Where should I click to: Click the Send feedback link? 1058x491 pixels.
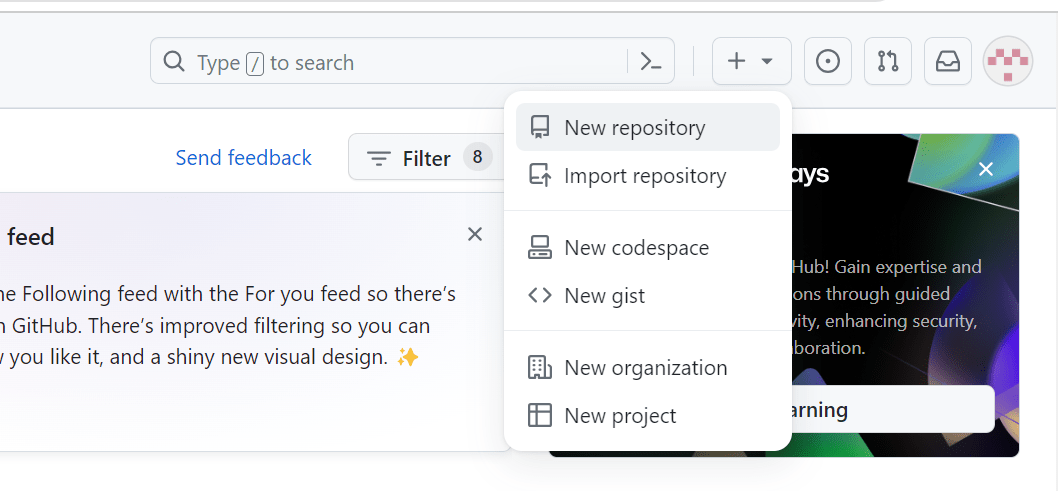(x=244, y=158)
